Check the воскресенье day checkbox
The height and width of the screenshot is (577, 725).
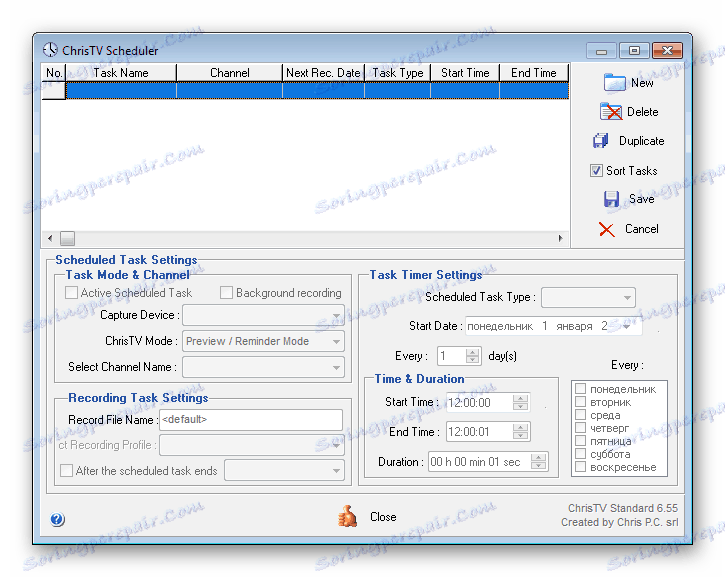coord(581,466)
